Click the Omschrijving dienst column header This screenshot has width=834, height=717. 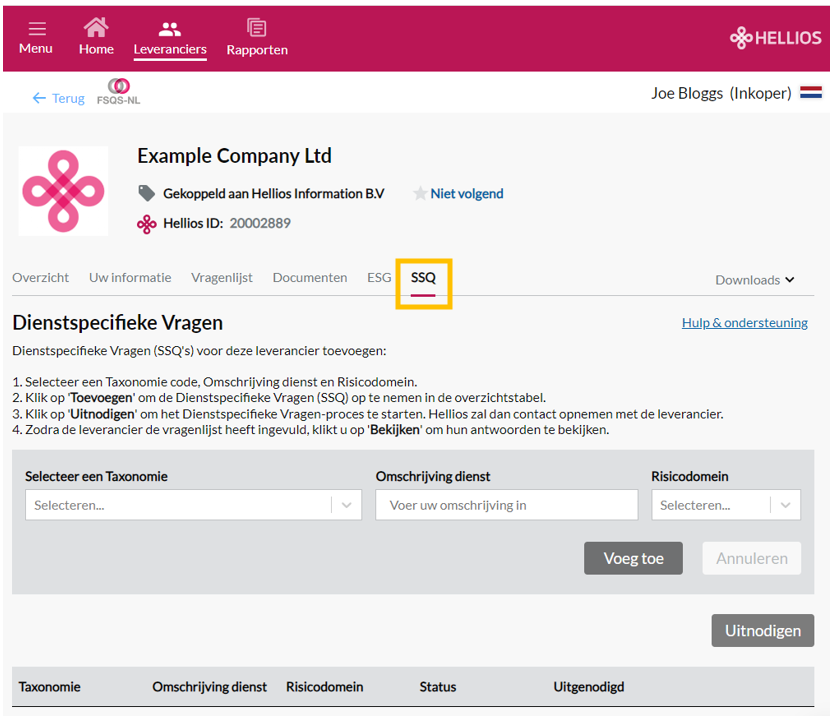click(x=210, y=687)
